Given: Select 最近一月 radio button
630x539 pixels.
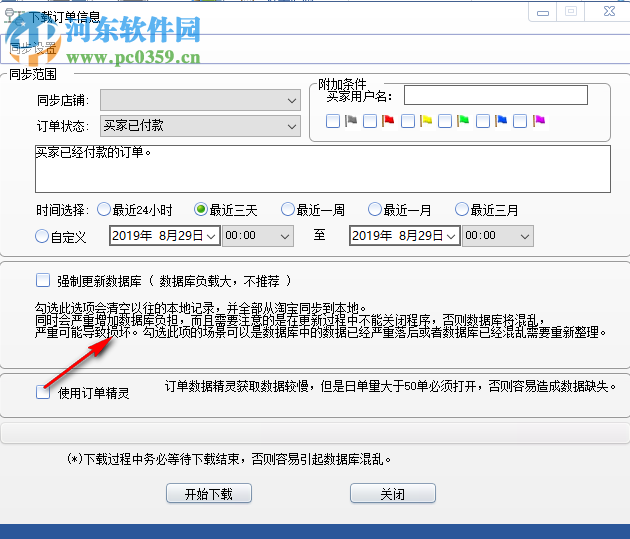Looking at the screenshot, I should [374, 209].
